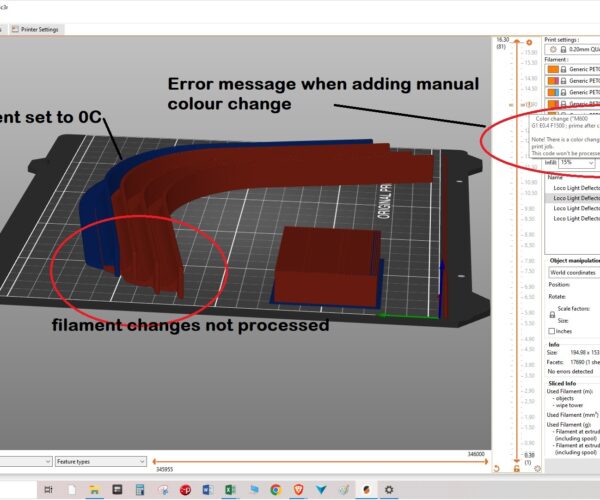Select the highlighted Loco Light Deflector object row
Image resolution: width=600 pixels, height=500 pixels.
[x=572, y=198]
